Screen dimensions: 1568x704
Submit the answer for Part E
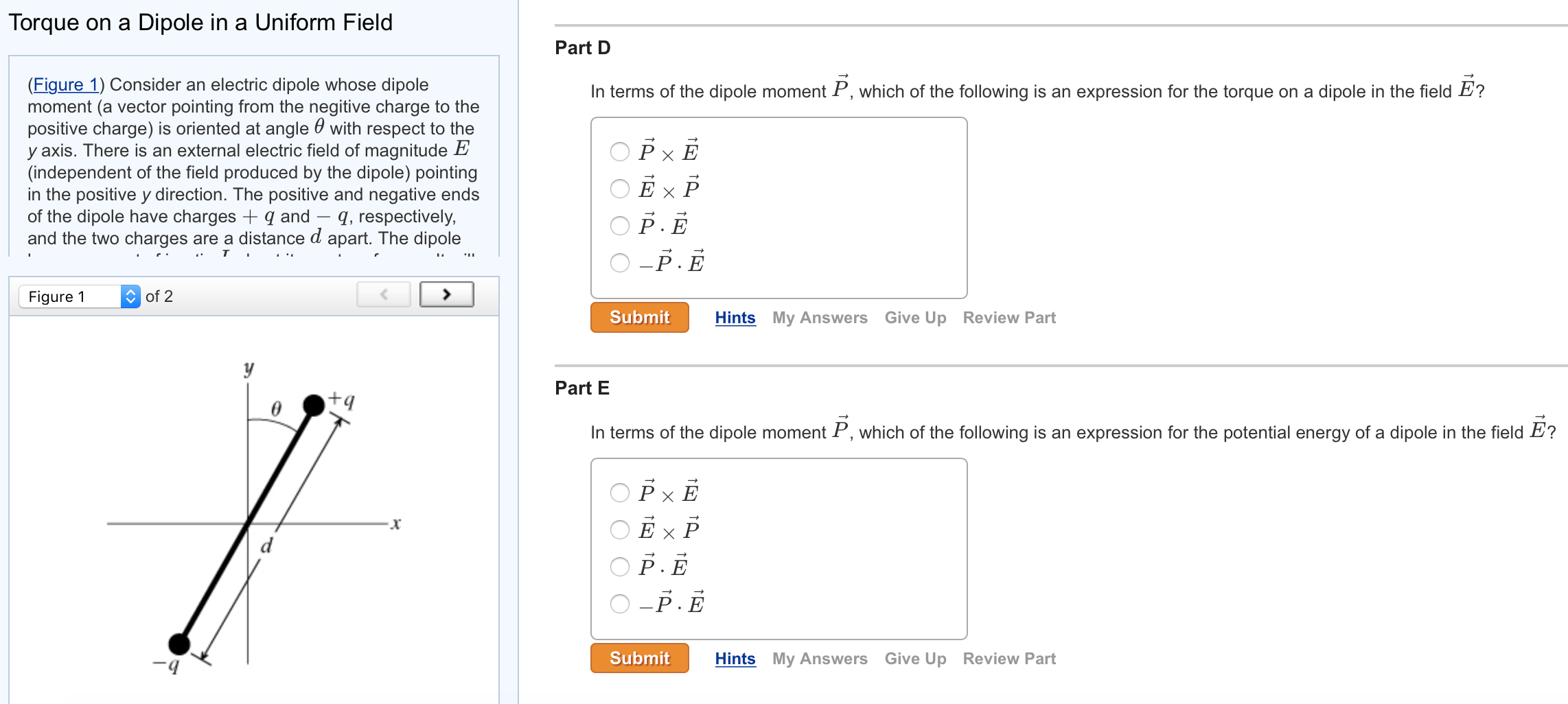[x=638, y=658]
